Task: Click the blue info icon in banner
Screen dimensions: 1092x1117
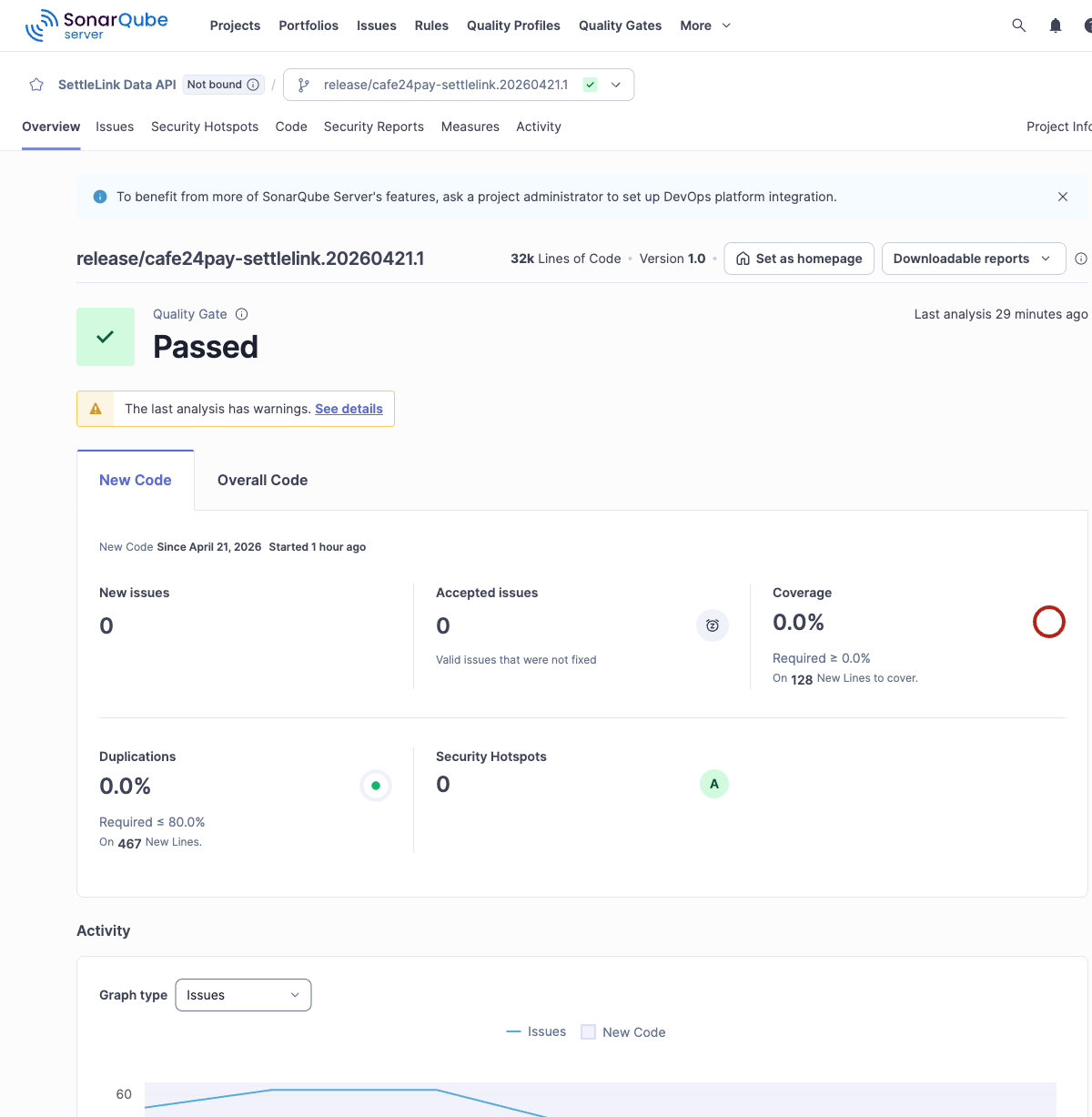Action: (x=100, y=197)
